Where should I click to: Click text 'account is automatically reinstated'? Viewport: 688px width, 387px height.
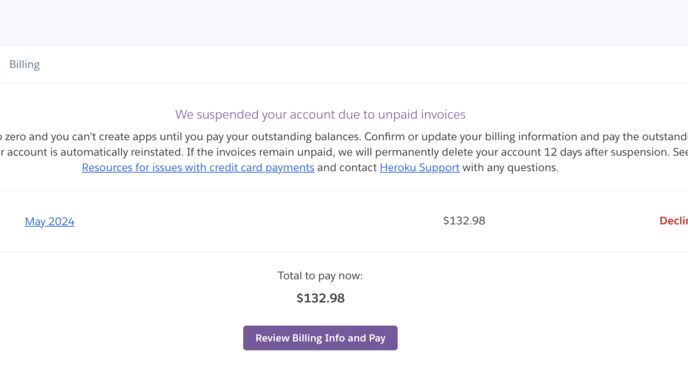point(95,152)
